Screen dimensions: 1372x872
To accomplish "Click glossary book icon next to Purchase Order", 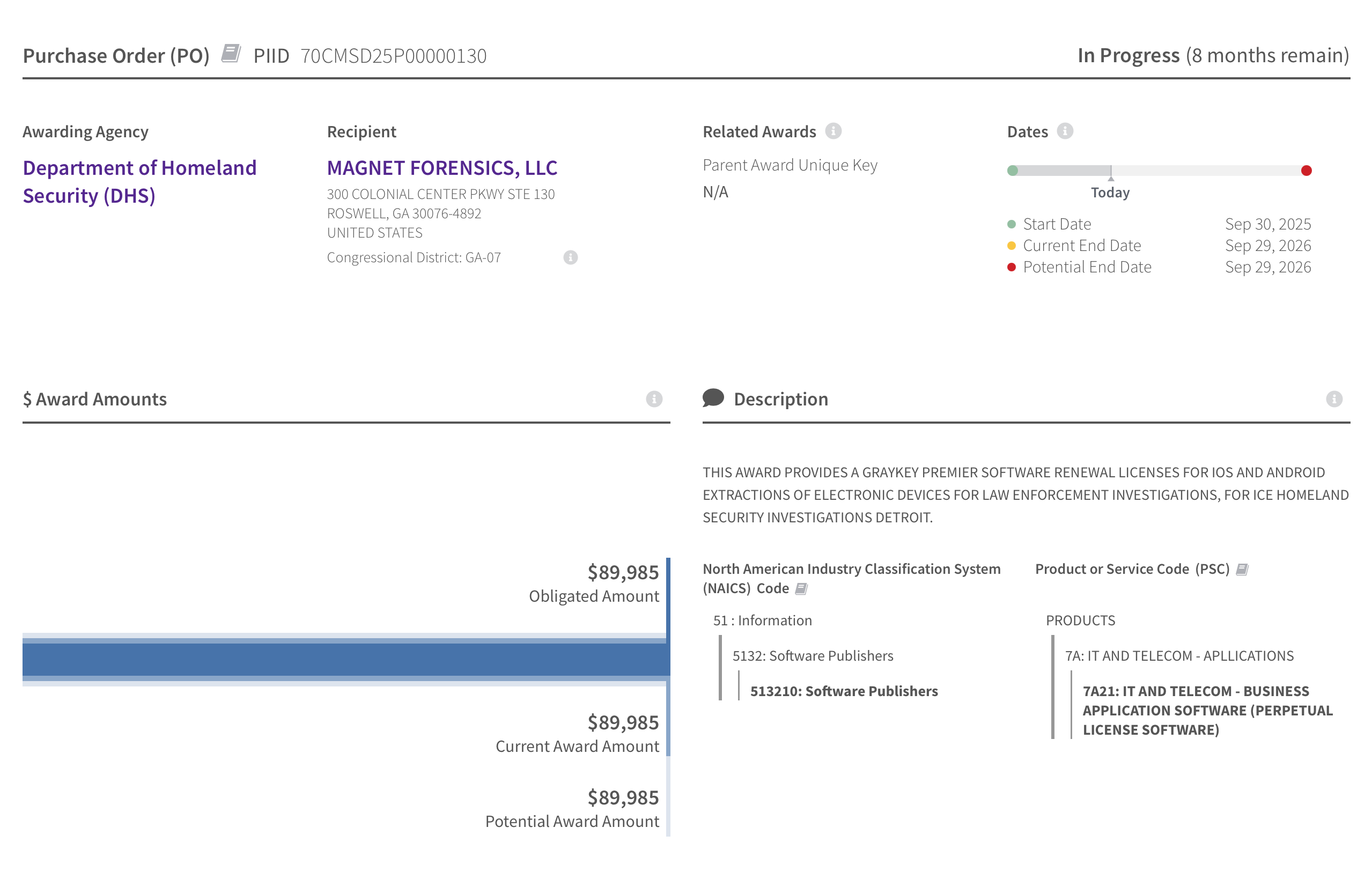I will (231, 54).
